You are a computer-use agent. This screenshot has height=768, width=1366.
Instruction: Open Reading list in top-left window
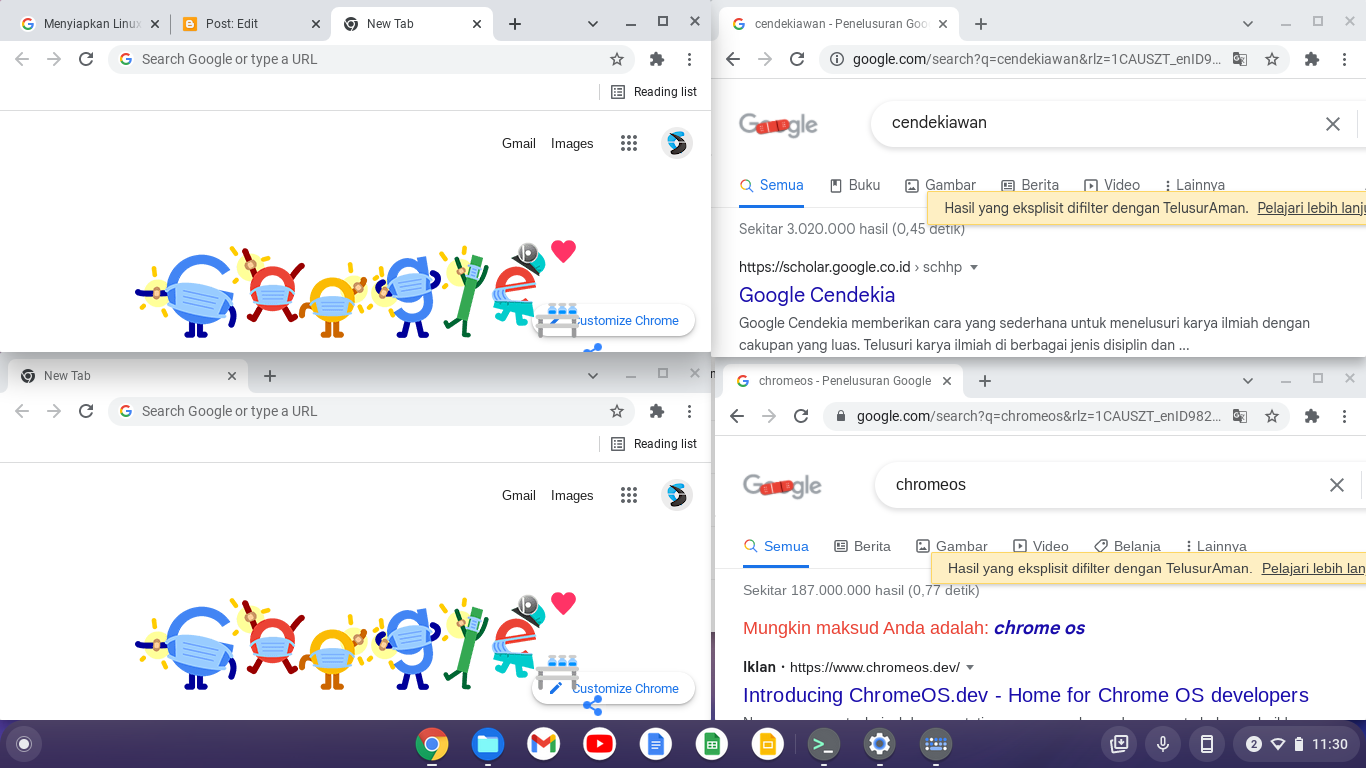654,92
